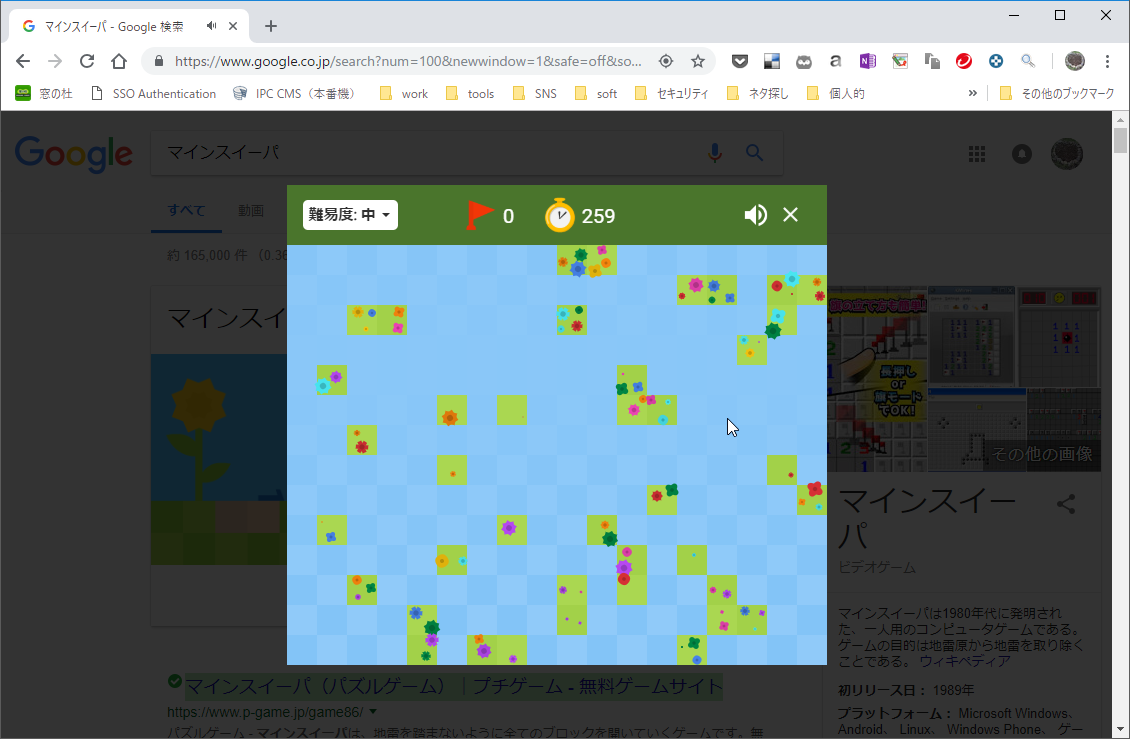This screenshot has width=1130, height=739.
Task: Open the red swirl extension icon
Action: (964, 61)
